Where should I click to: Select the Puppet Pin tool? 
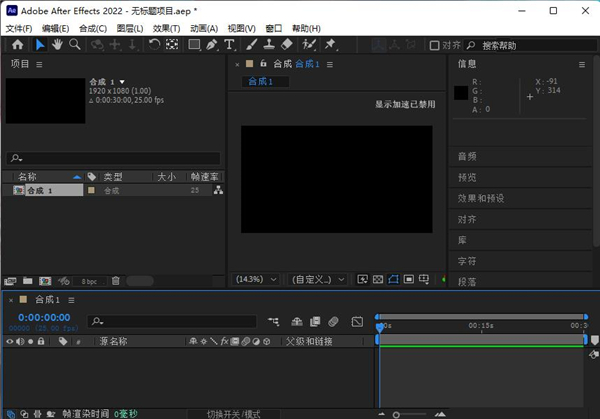[x=328, y=45]
